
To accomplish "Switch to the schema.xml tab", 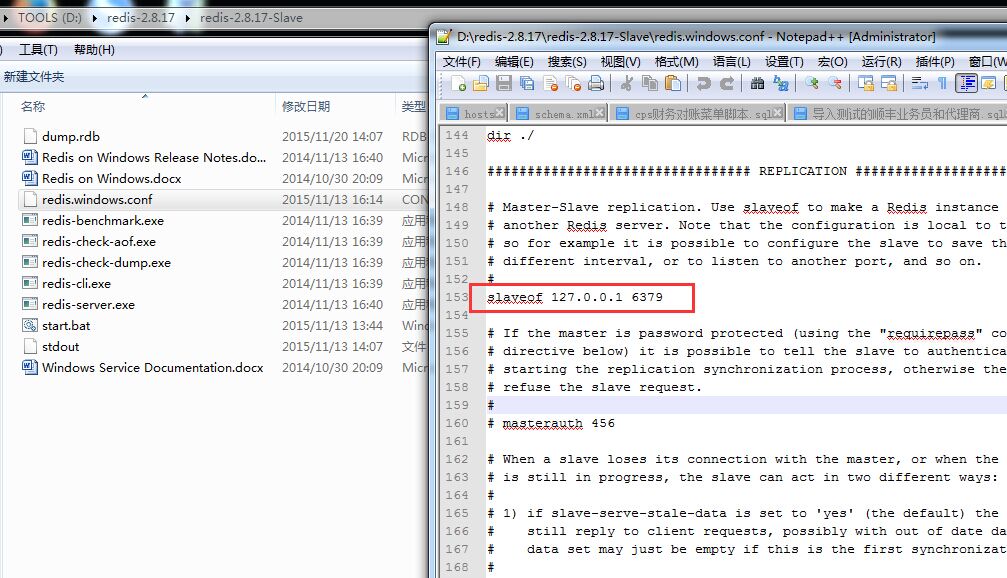I will coord(560,114).
